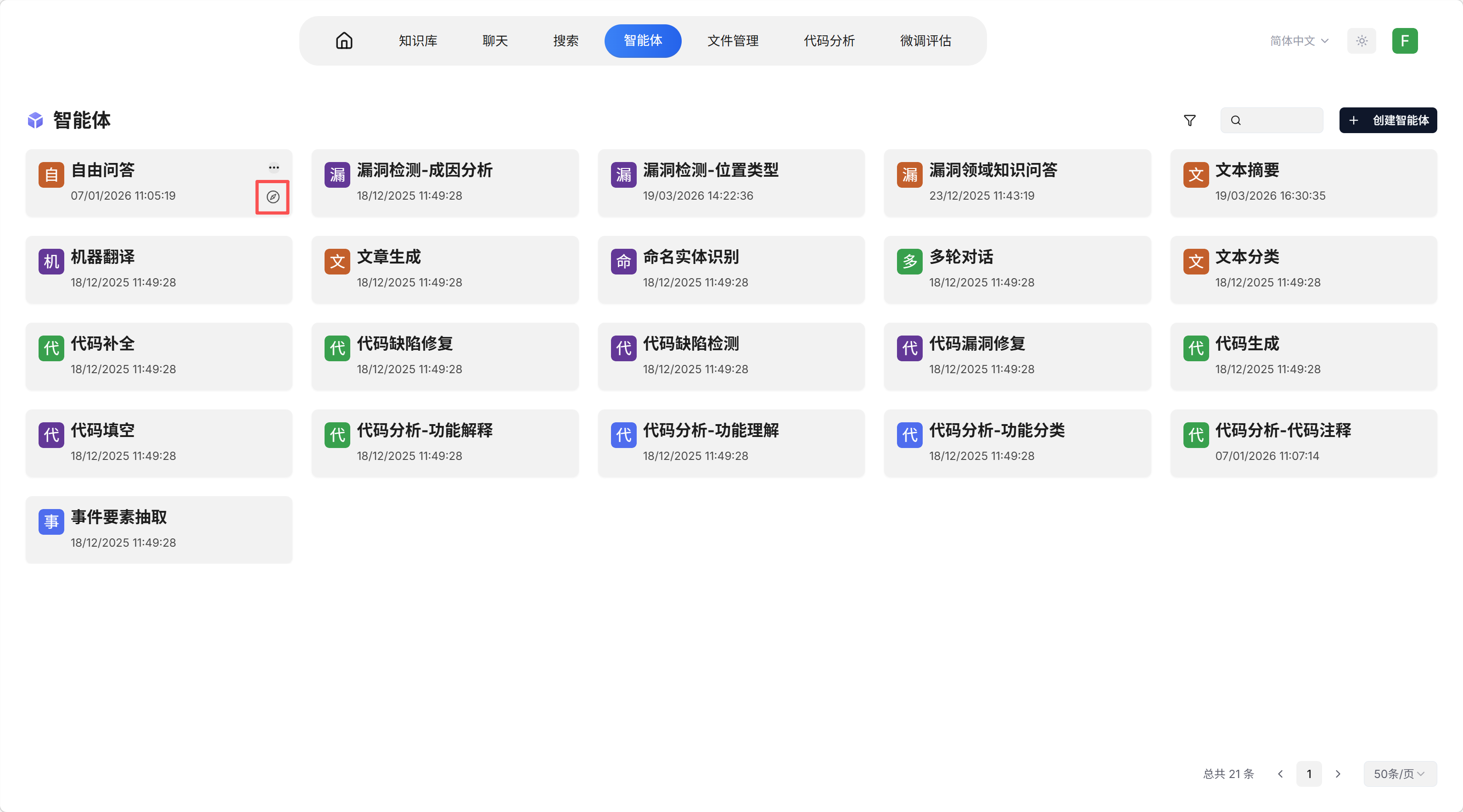
Task: Expand the 简体中文 language dropdown
Action: point(1299,41)
